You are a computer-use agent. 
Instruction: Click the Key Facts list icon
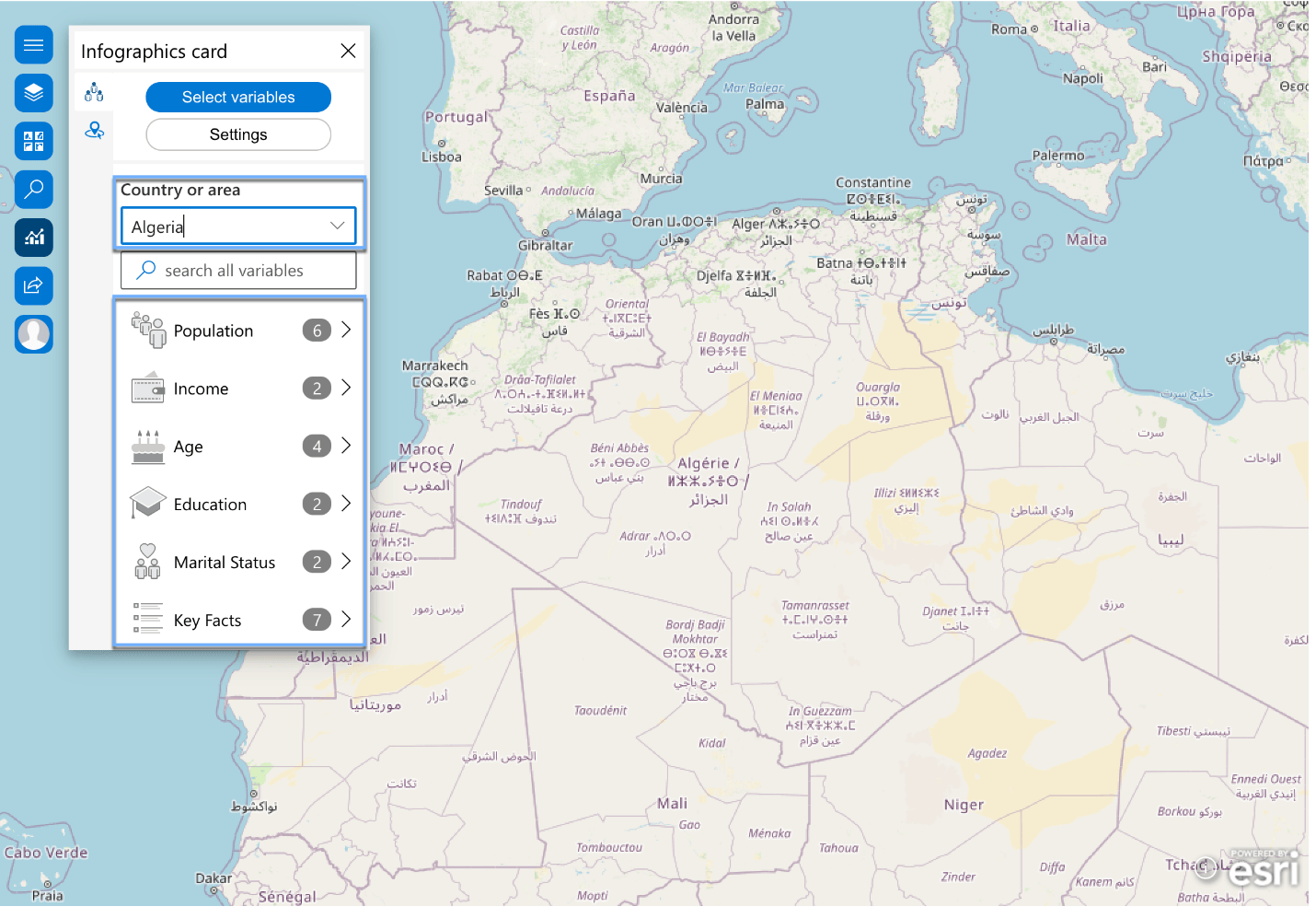tap(148, 619)
